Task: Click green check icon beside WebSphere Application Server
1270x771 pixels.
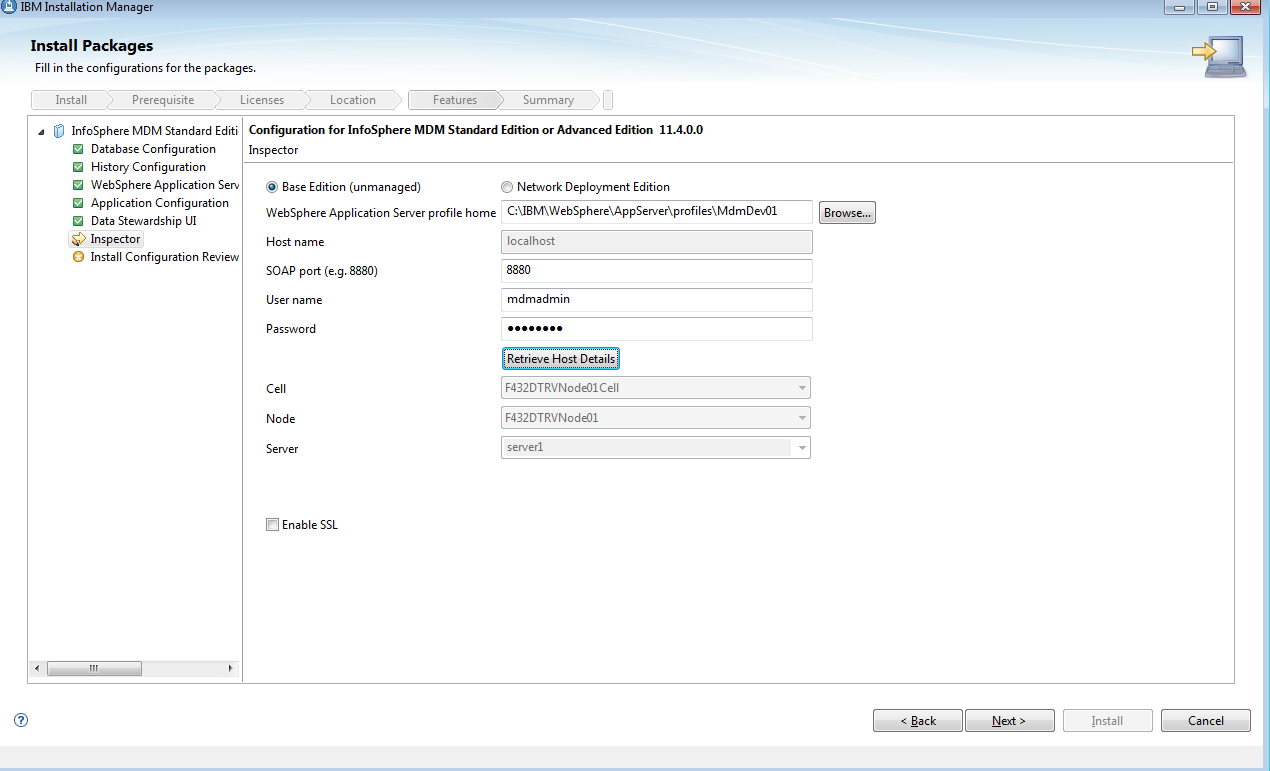Action: click(x=78, y=185)
